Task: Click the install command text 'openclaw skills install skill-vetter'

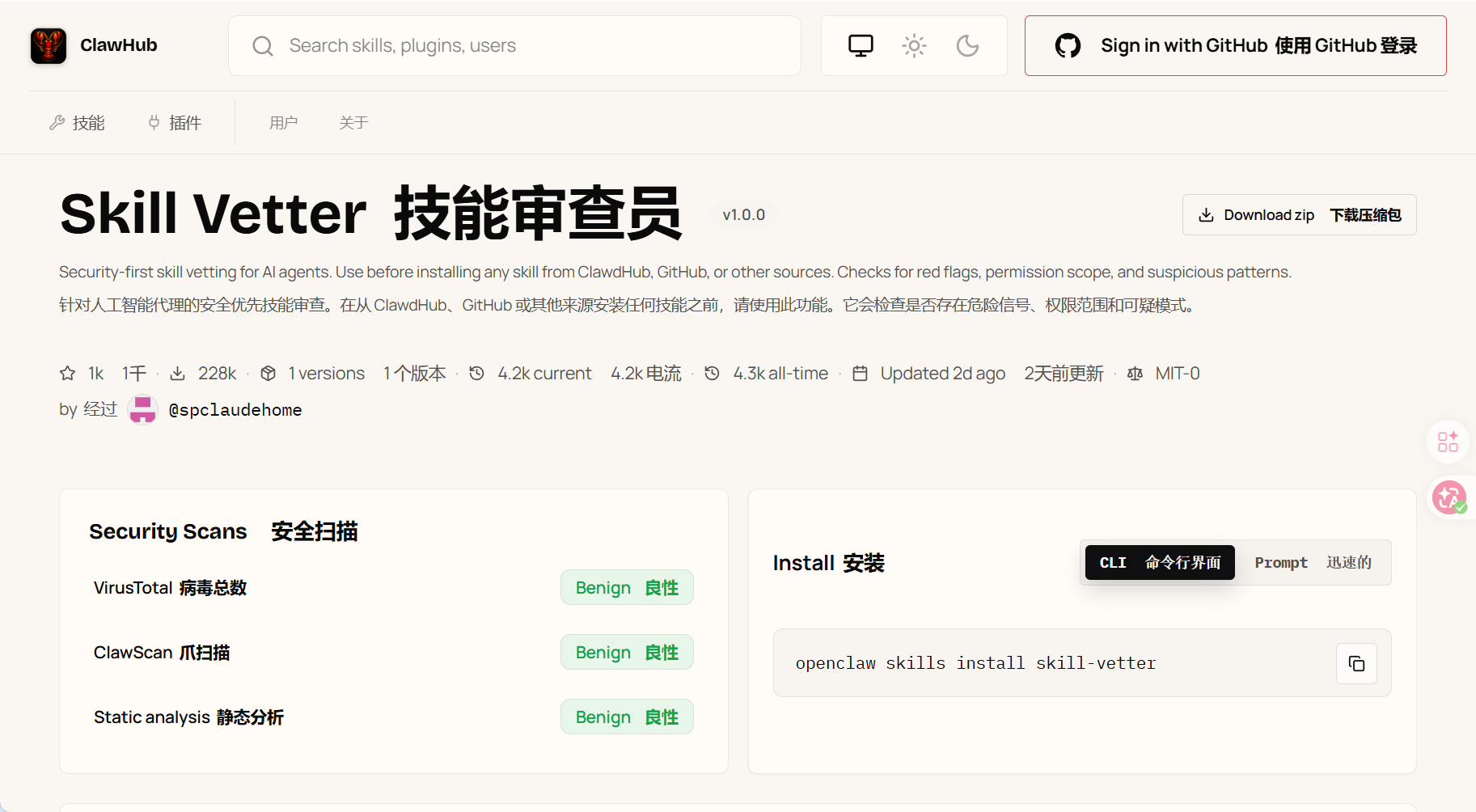Action: click(x=975, y=664)
